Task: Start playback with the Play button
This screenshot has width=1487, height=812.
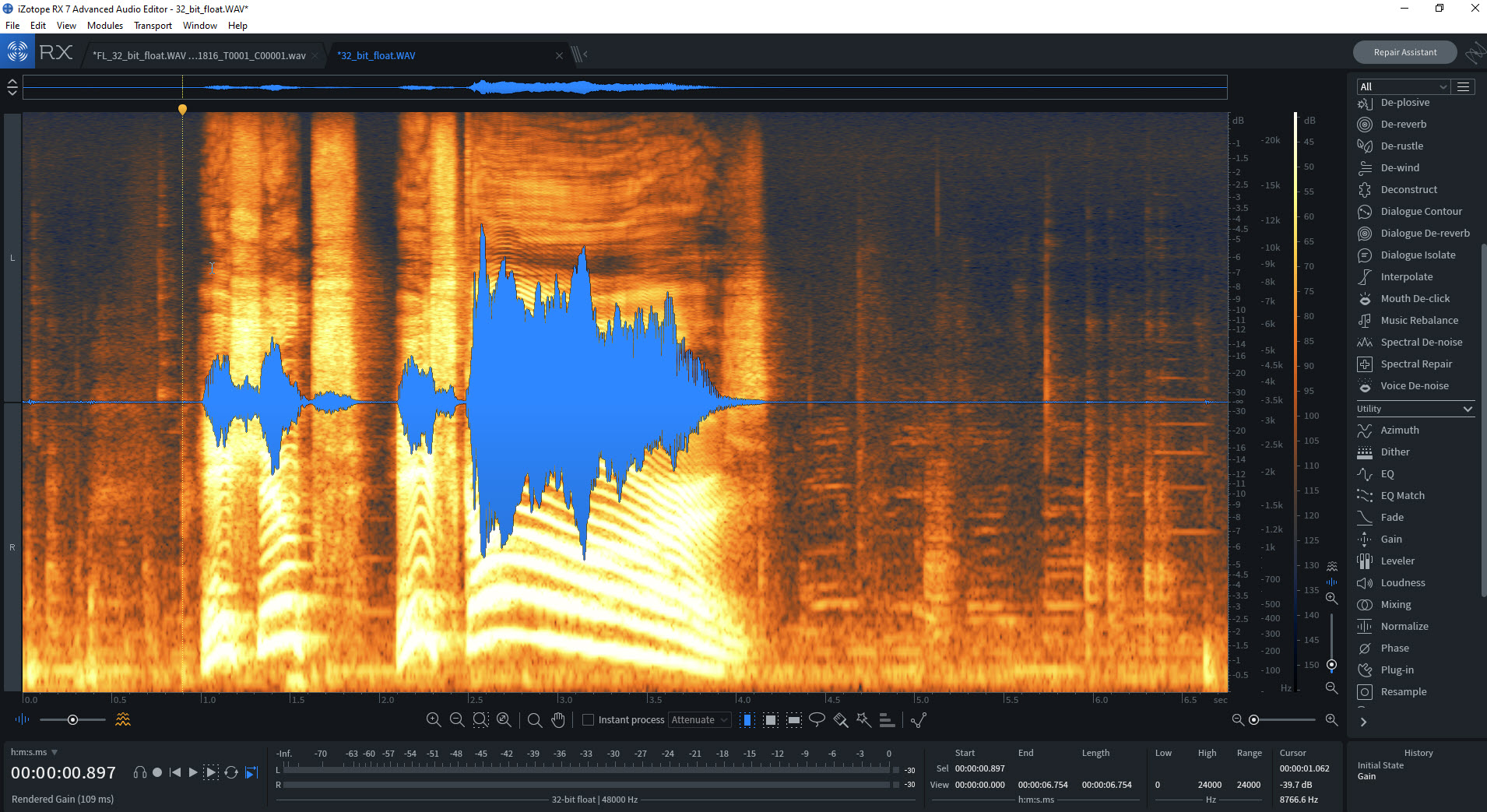Action: [193, 772]
